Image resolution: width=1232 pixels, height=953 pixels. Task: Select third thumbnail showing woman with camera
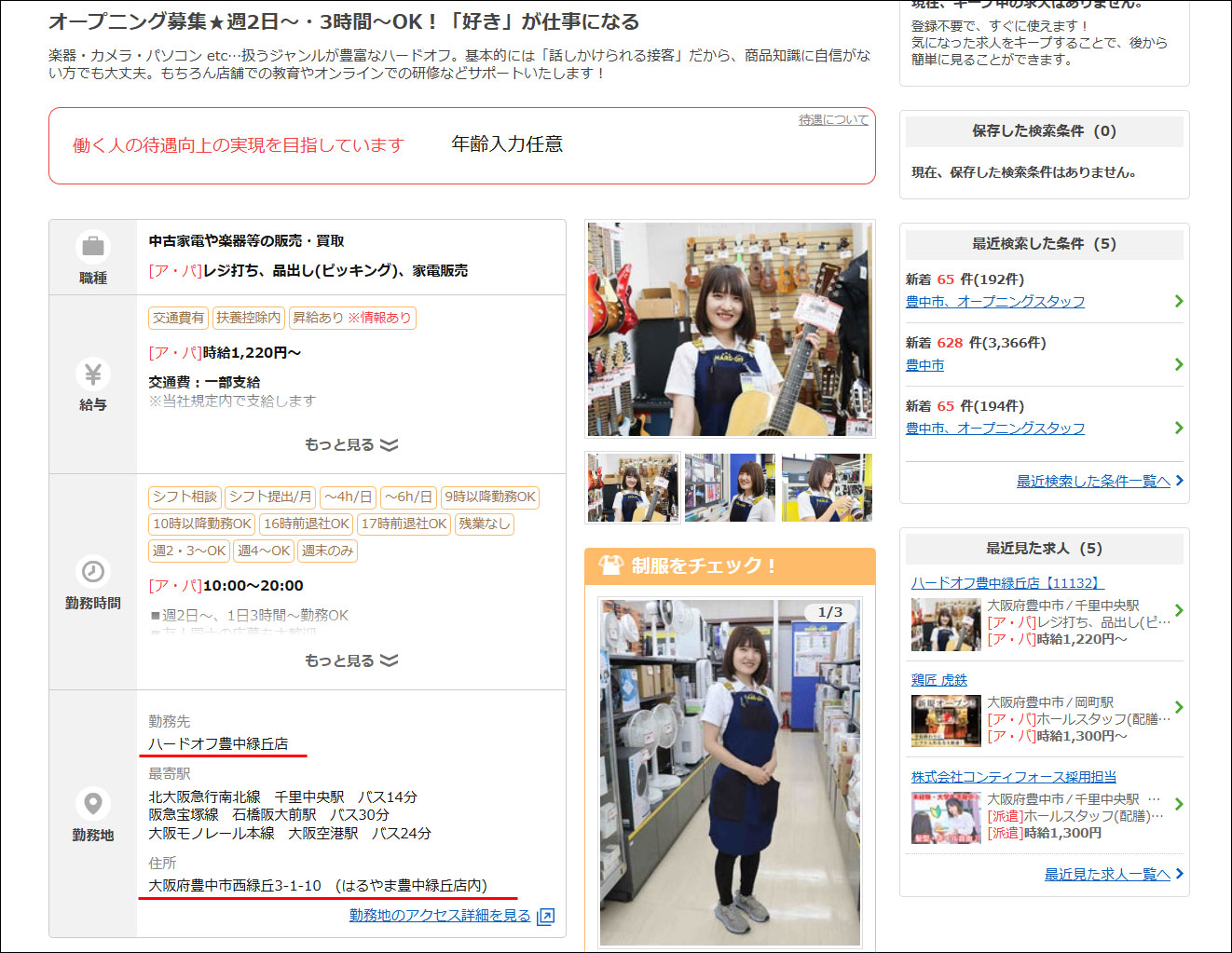827,487
